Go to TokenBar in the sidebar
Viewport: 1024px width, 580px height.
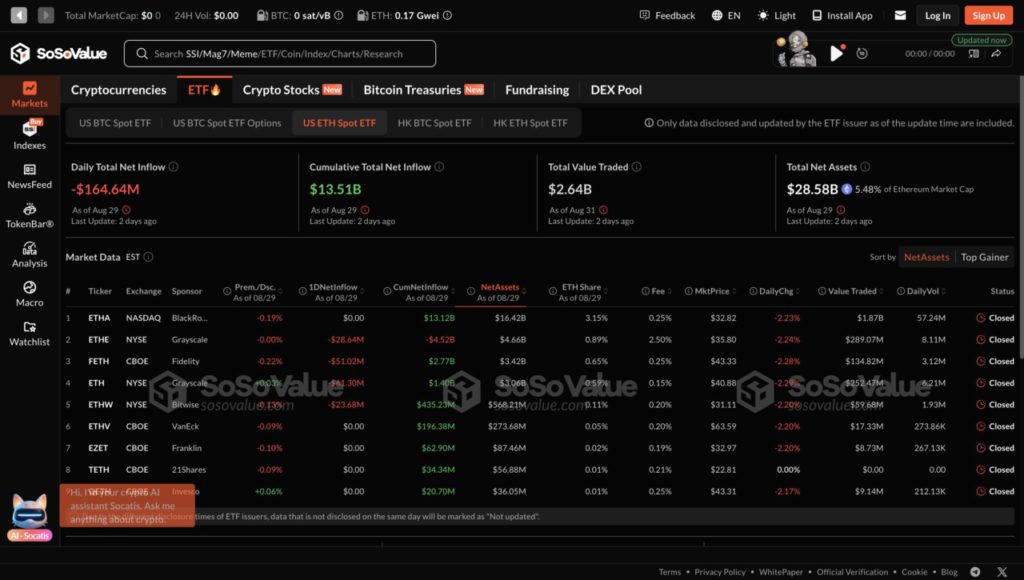click(x=29, y=215)
